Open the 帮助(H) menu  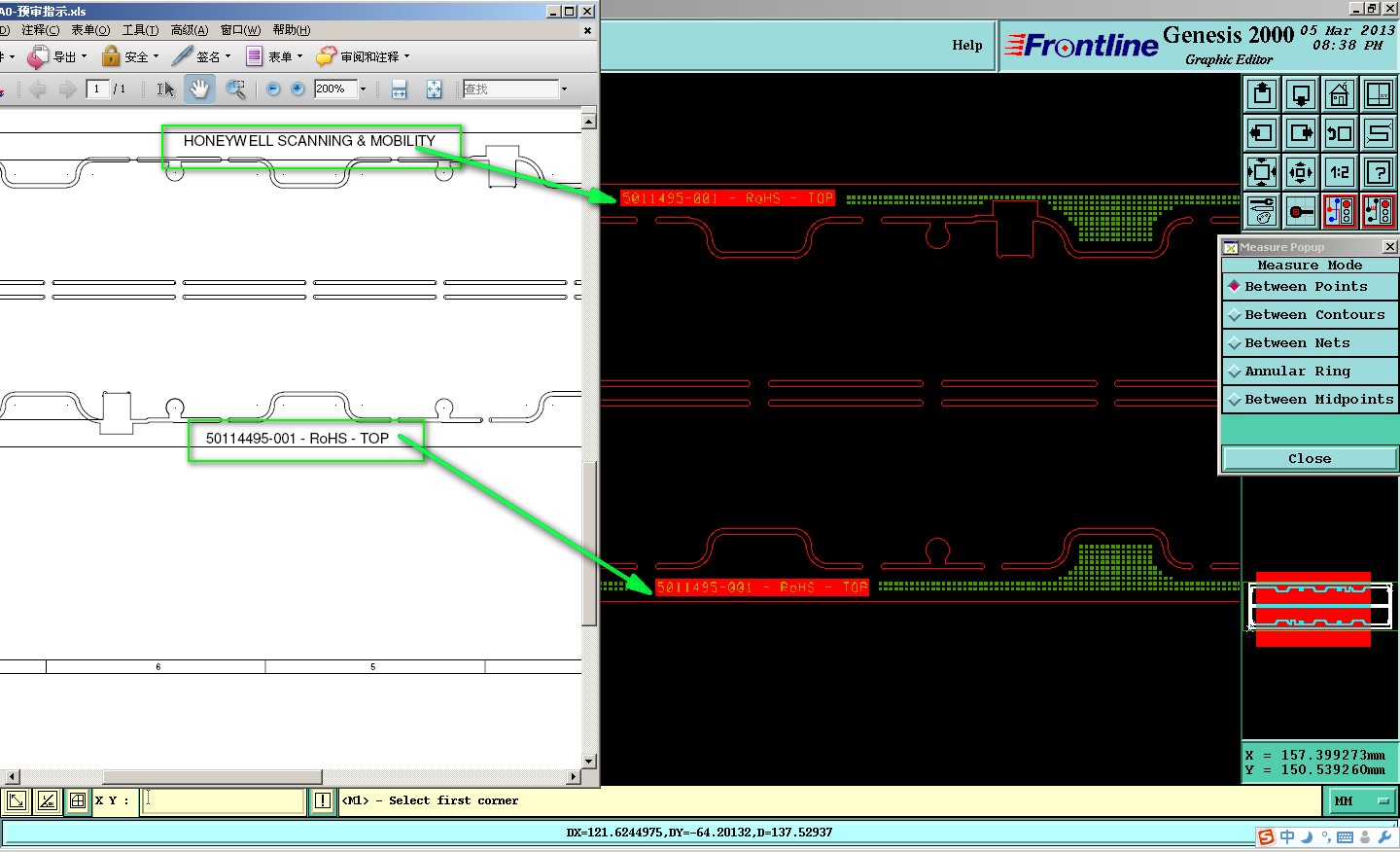tap(292, 30)
